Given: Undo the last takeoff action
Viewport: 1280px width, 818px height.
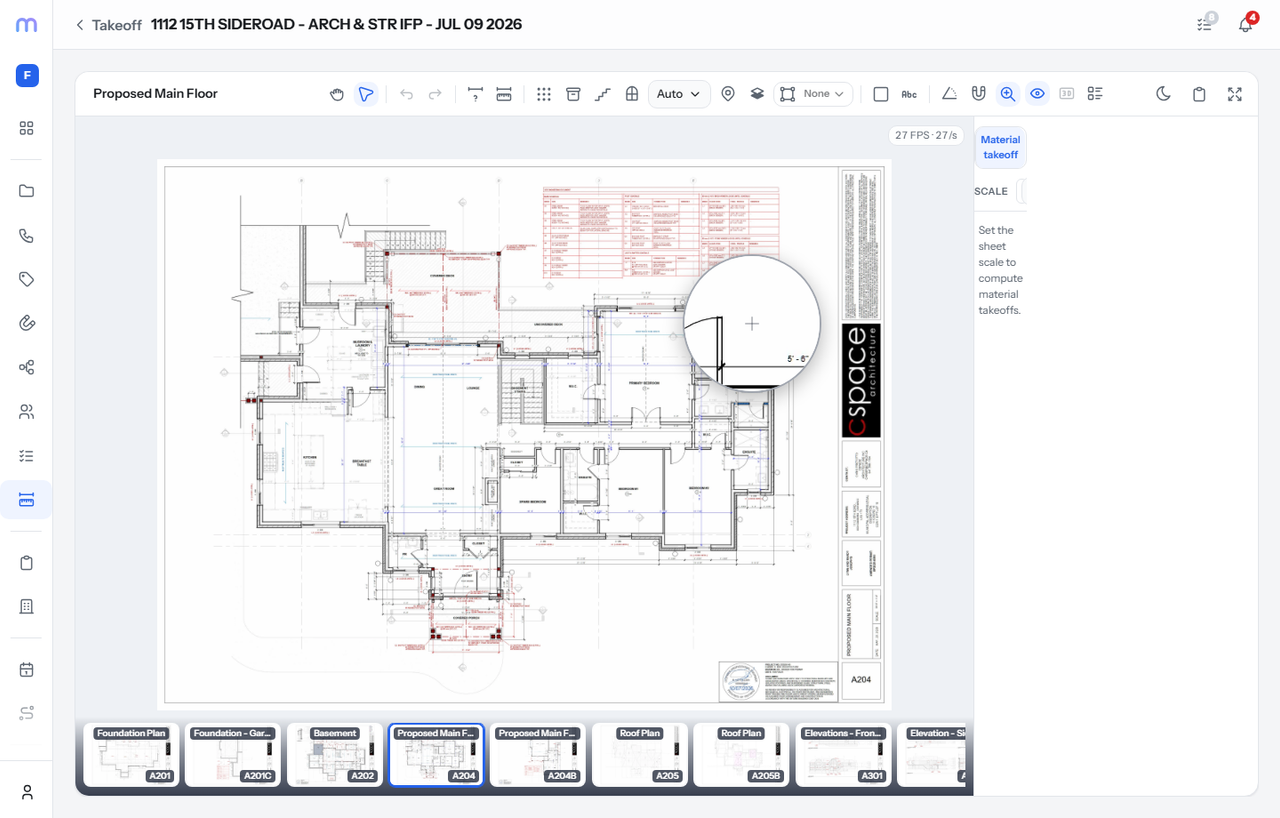Looking at the screenshot, I should point(407,94).
